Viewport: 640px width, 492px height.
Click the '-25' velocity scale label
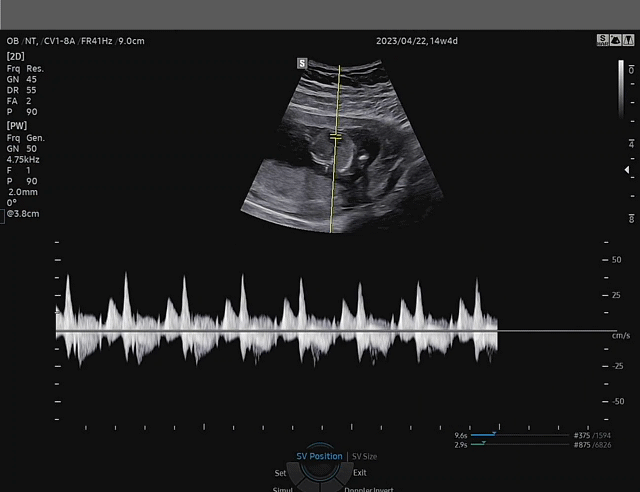[x=618, y=366]
